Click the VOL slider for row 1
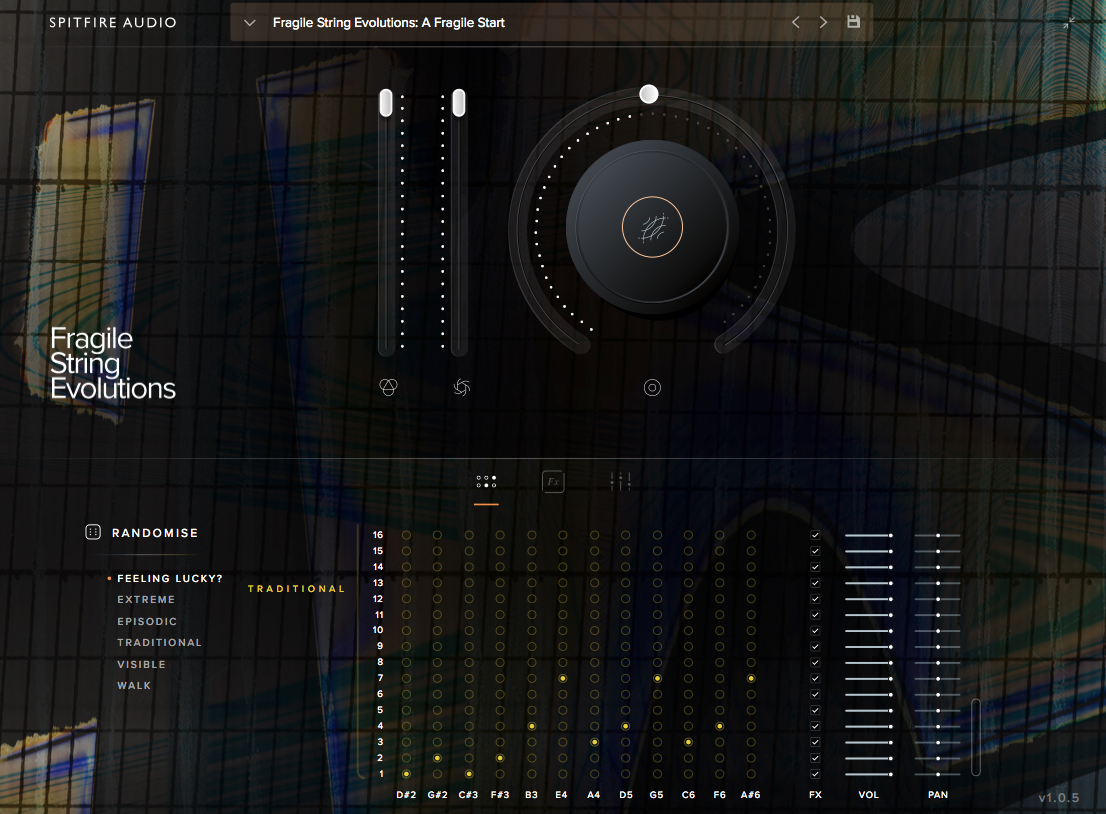The image size is (1106, 814). [869, 774]
